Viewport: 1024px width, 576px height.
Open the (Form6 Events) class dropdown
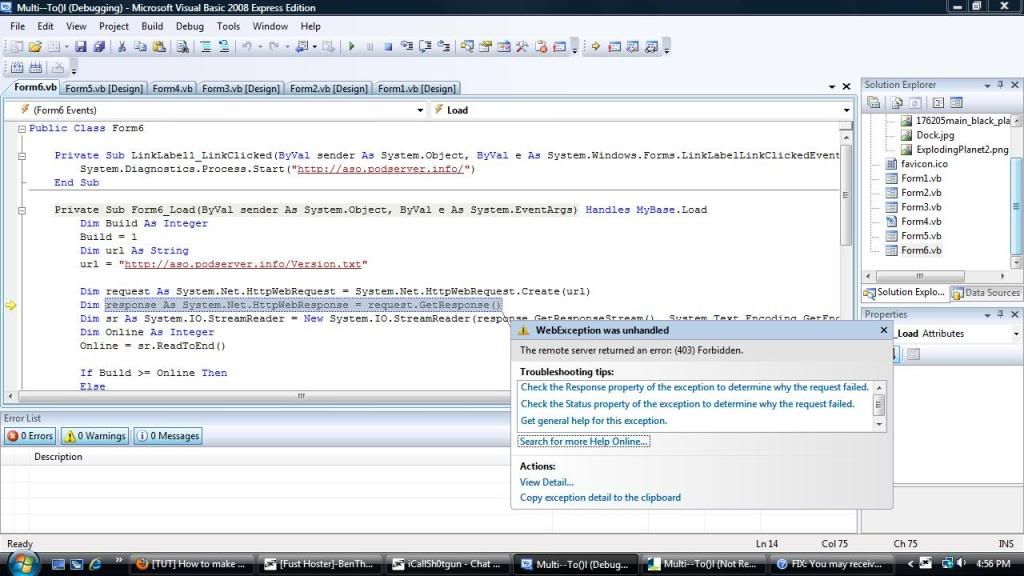pyautogui.click(x=420, y=110)
